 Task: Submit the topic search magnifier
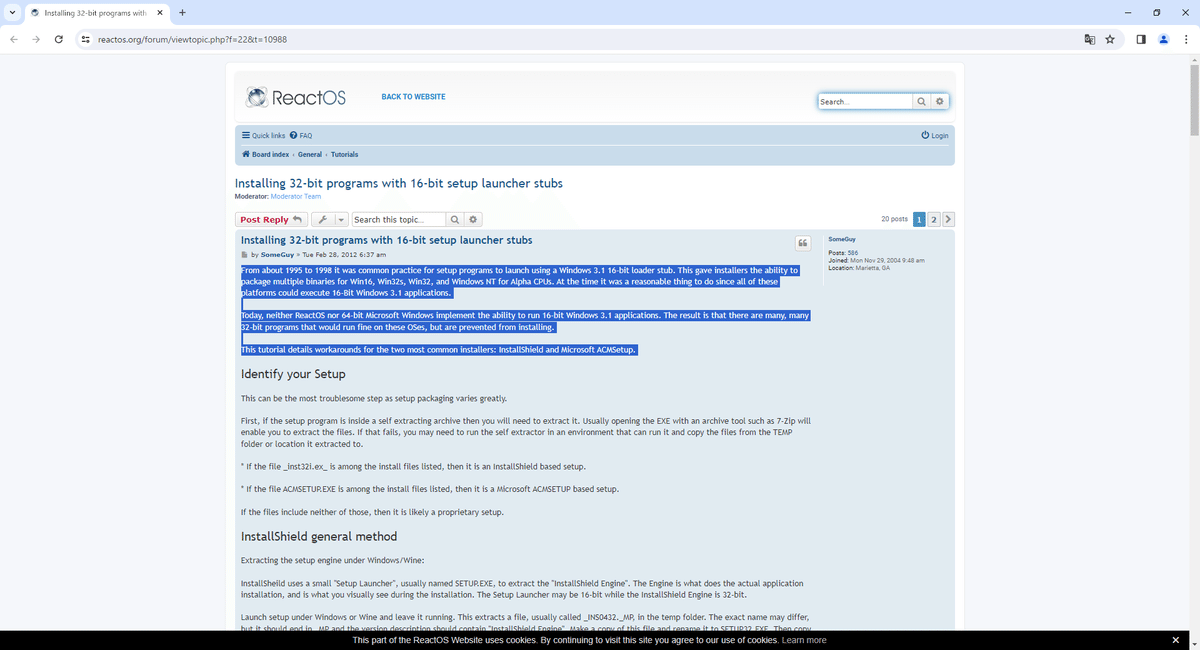[x=455, y=219]
